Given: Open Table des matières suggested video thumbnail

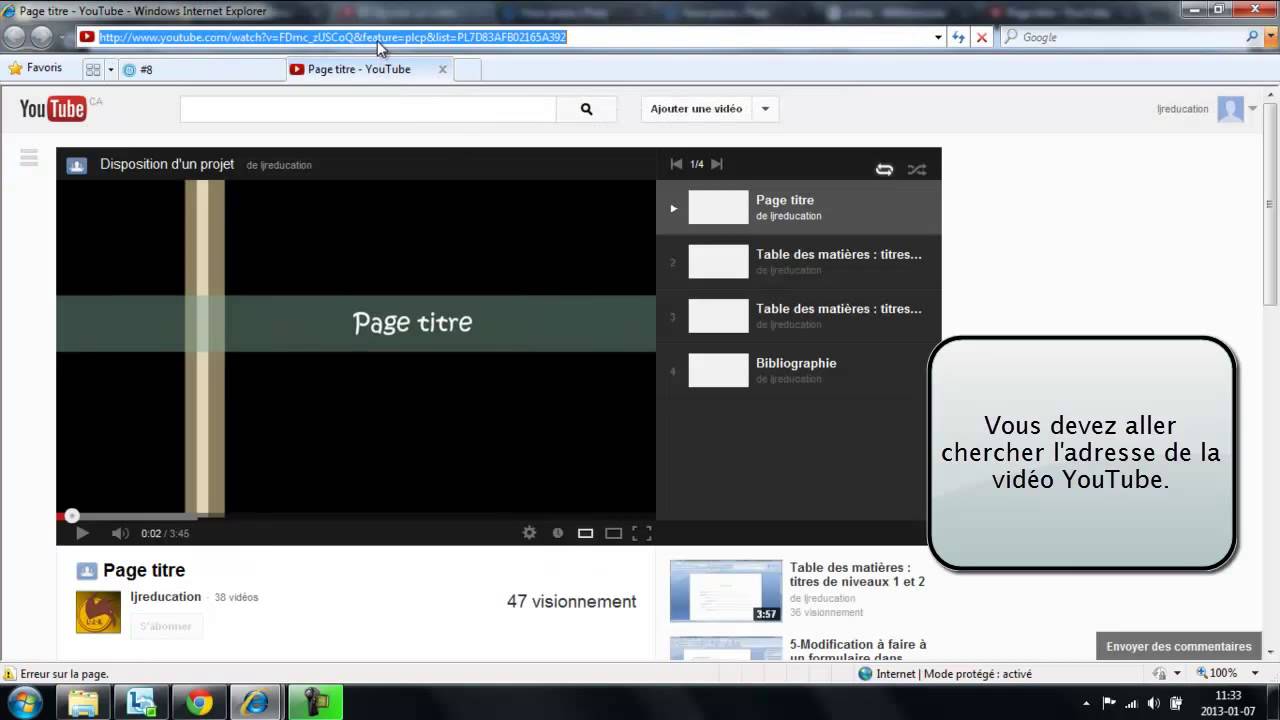Looking at the screenshot, I should point(726,590).
